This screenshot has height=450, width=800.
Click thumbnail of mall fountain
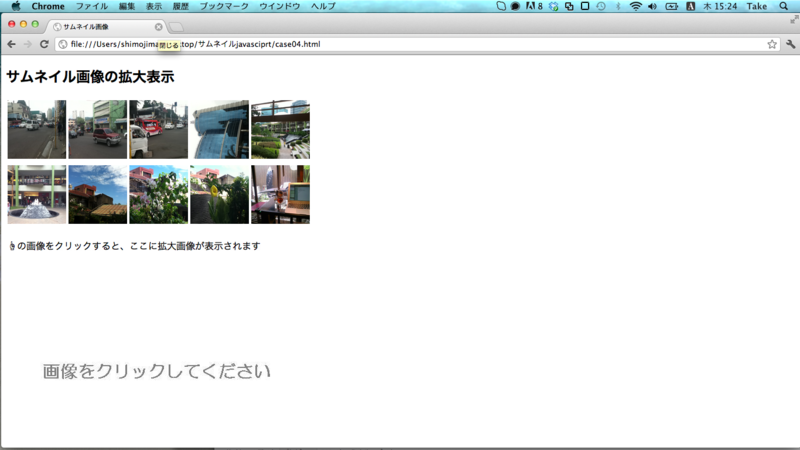37,194
